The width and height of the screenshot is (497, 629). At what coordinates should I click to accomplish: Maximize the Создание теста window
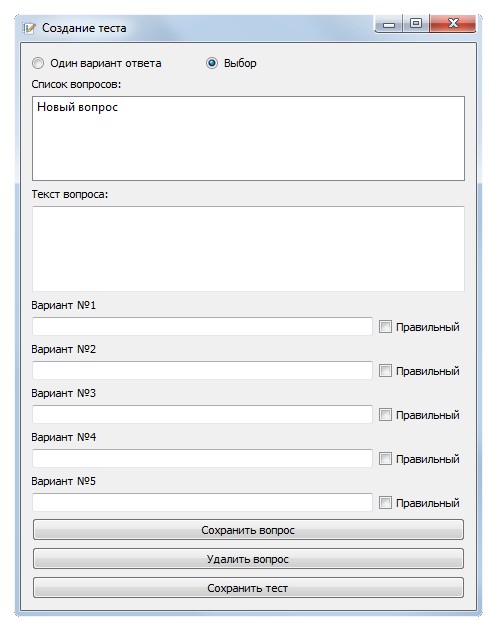pyautogui.click(x=416, y=24)
